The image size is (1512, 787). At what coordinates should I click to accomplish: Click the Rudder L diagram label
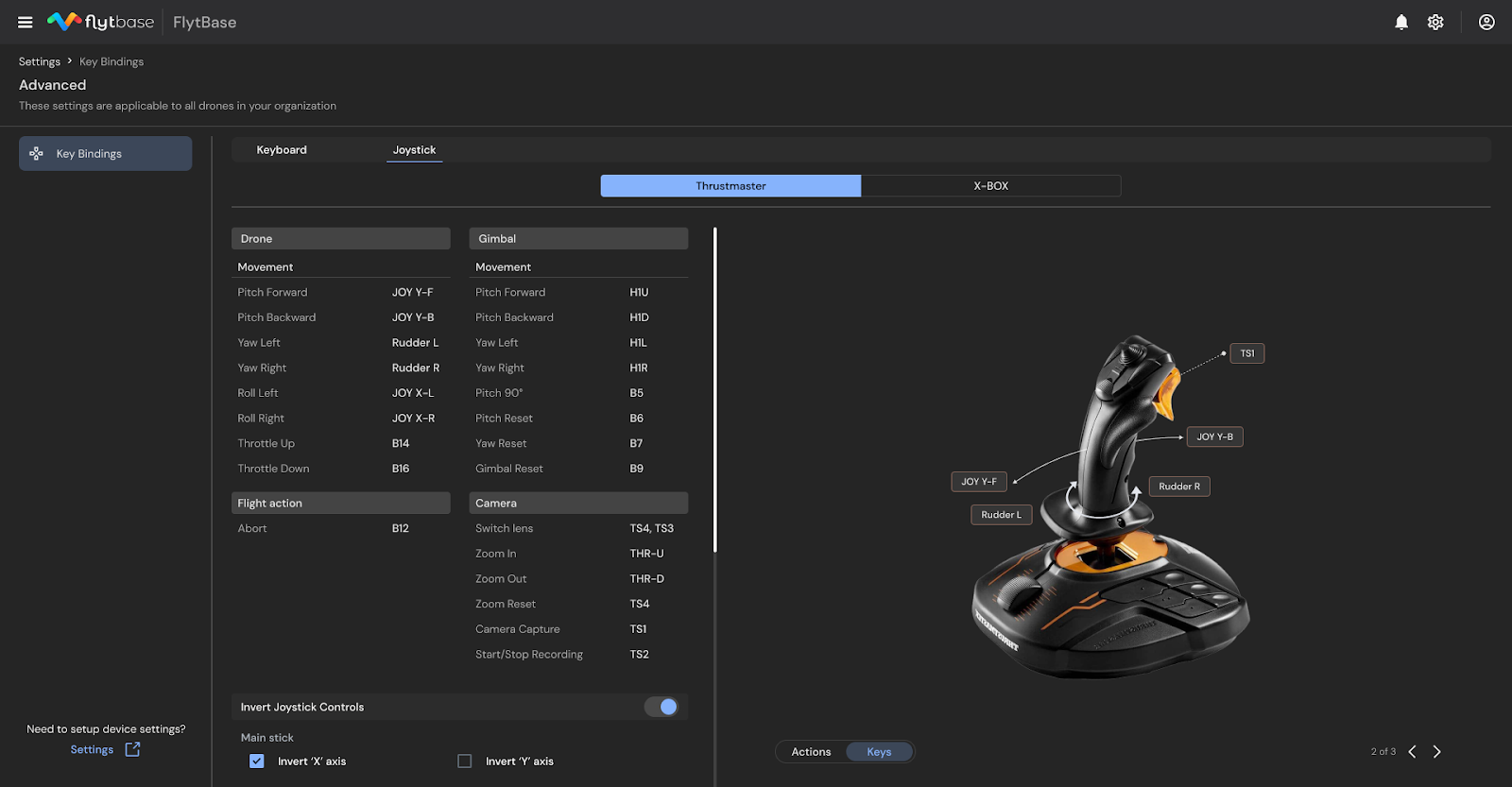tap(1001, 515)
